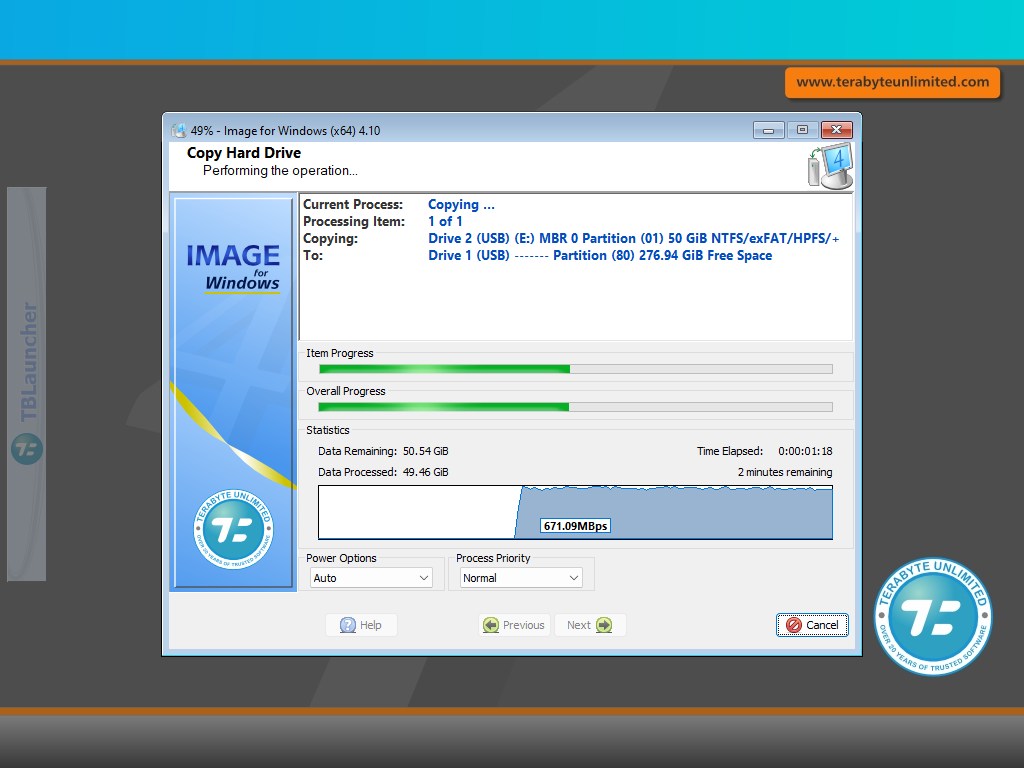Click the TB logo on the TBLauncher tab
1024x768 pixels.
click(x=27, y=449)
